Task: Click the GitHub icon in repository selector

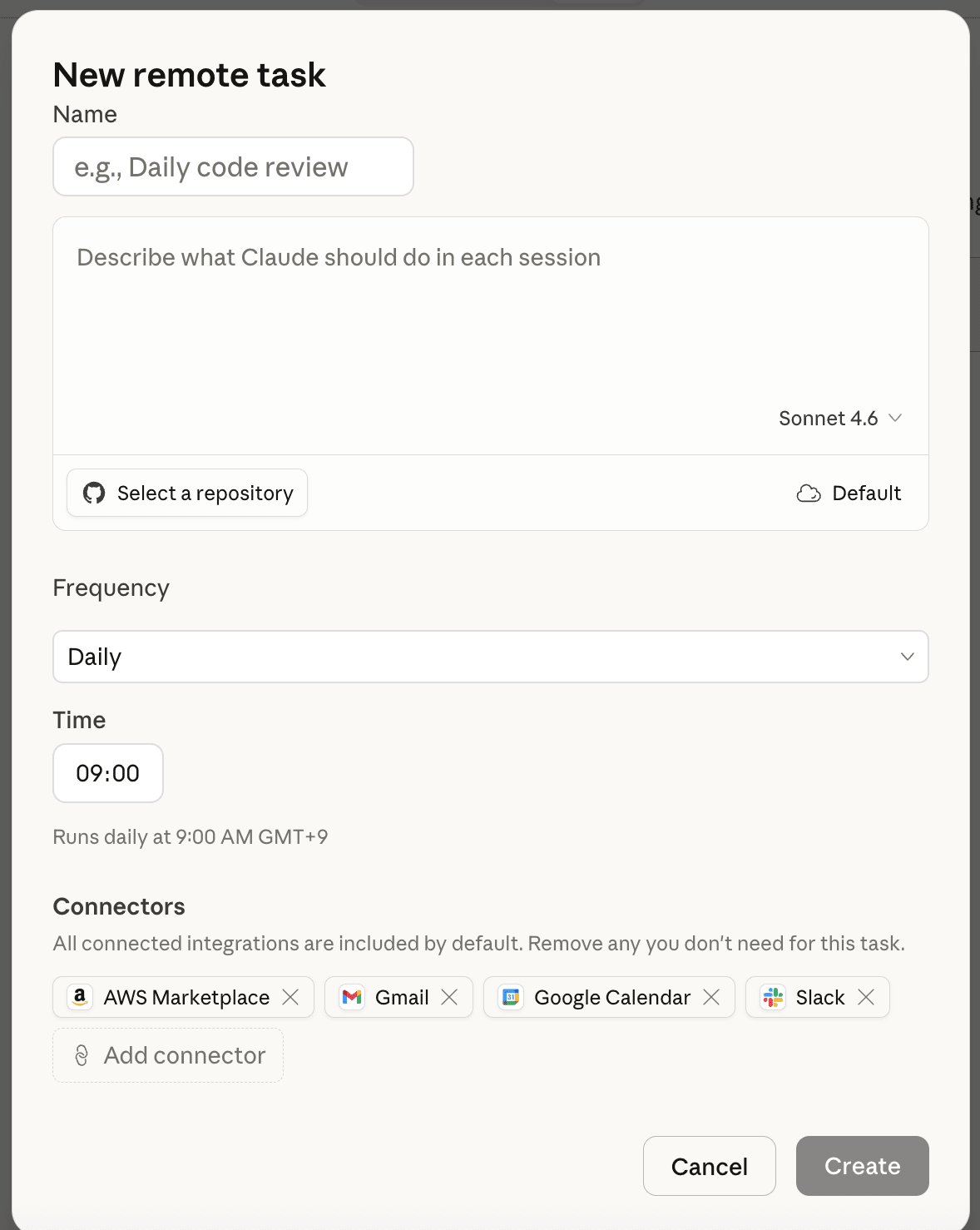Action: (x=94, y=493)
